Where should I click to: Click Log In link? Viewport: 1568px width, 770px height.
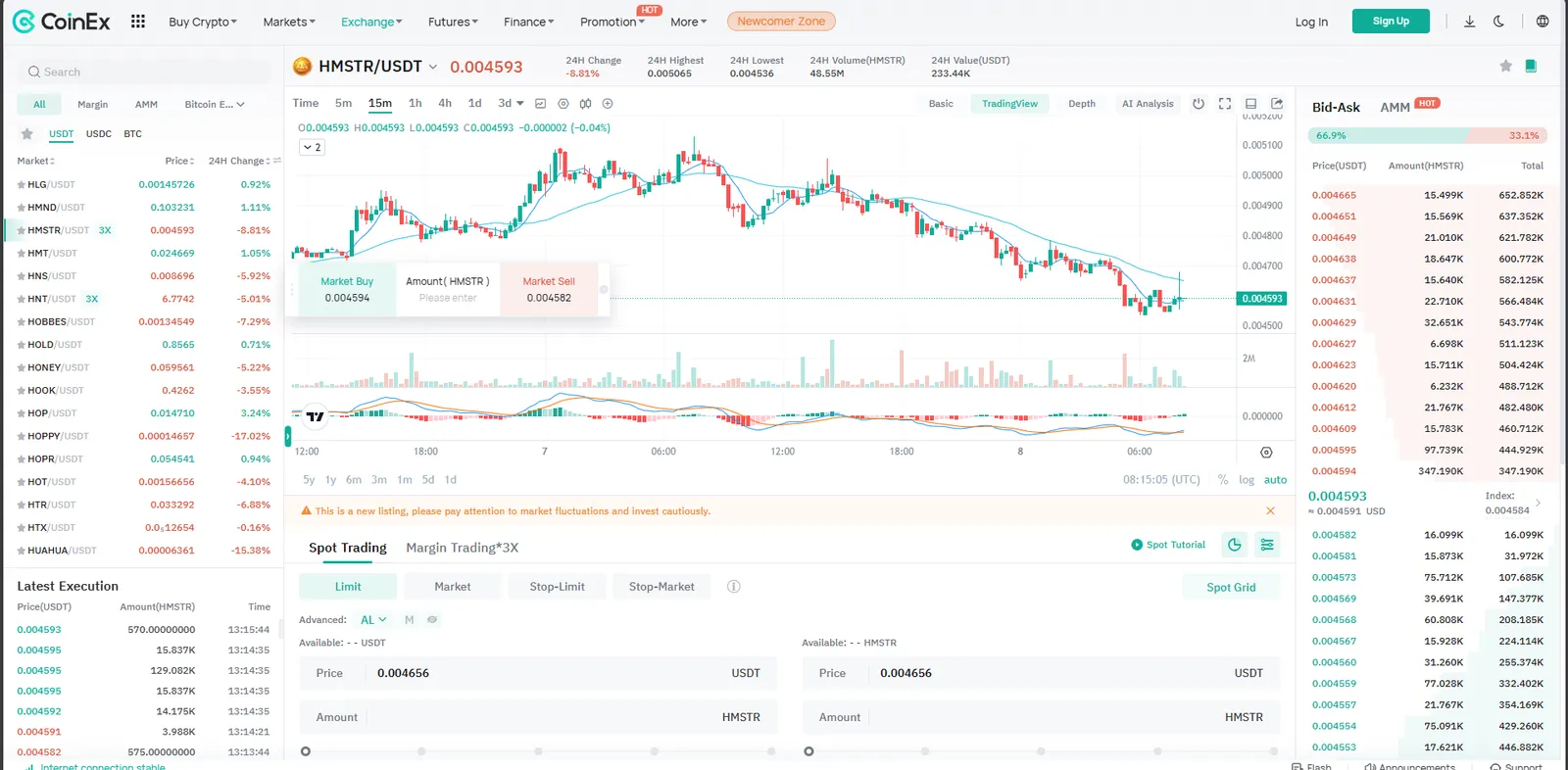coord(1311,22)
